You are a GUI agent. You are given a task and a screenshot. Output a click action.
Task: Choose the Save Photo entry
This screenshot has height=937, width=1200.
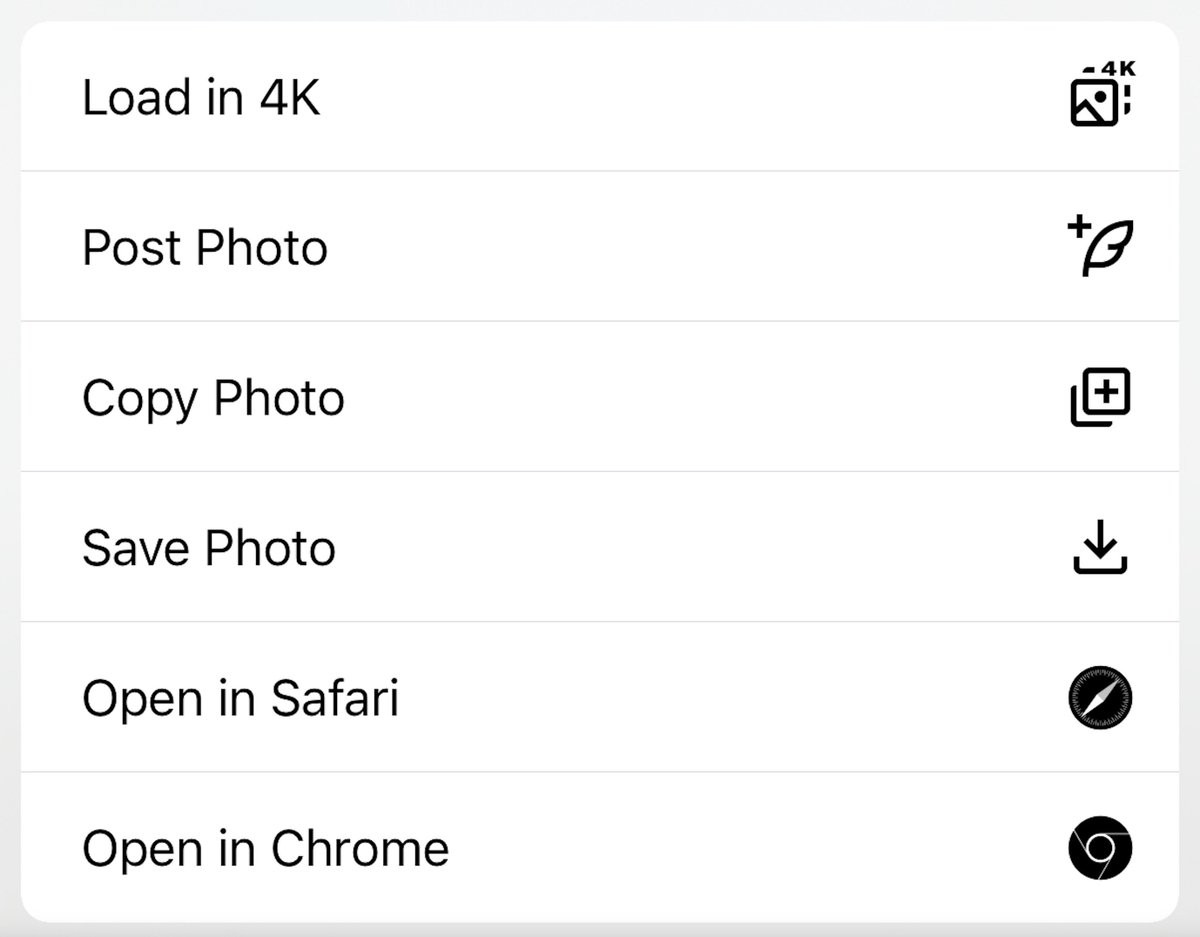point(600,547)
